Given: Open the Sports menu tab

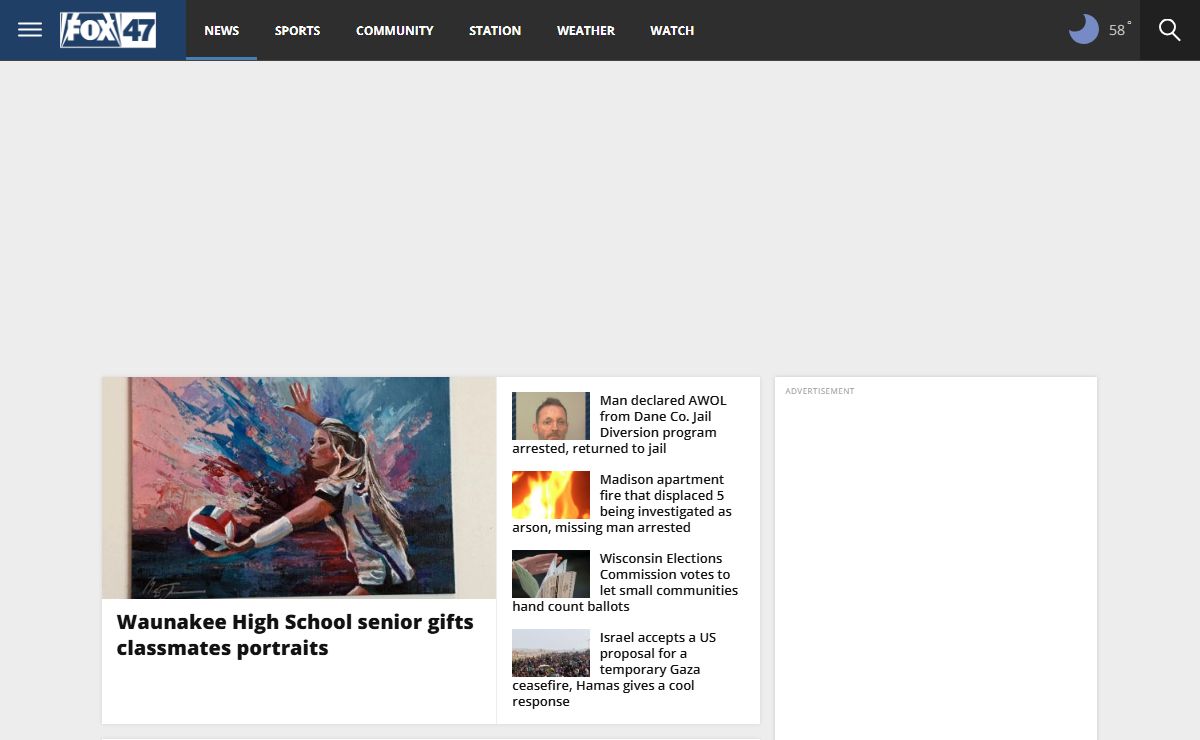Looking at the screenshot, I should pyautogui.click(x=298, y=30).
